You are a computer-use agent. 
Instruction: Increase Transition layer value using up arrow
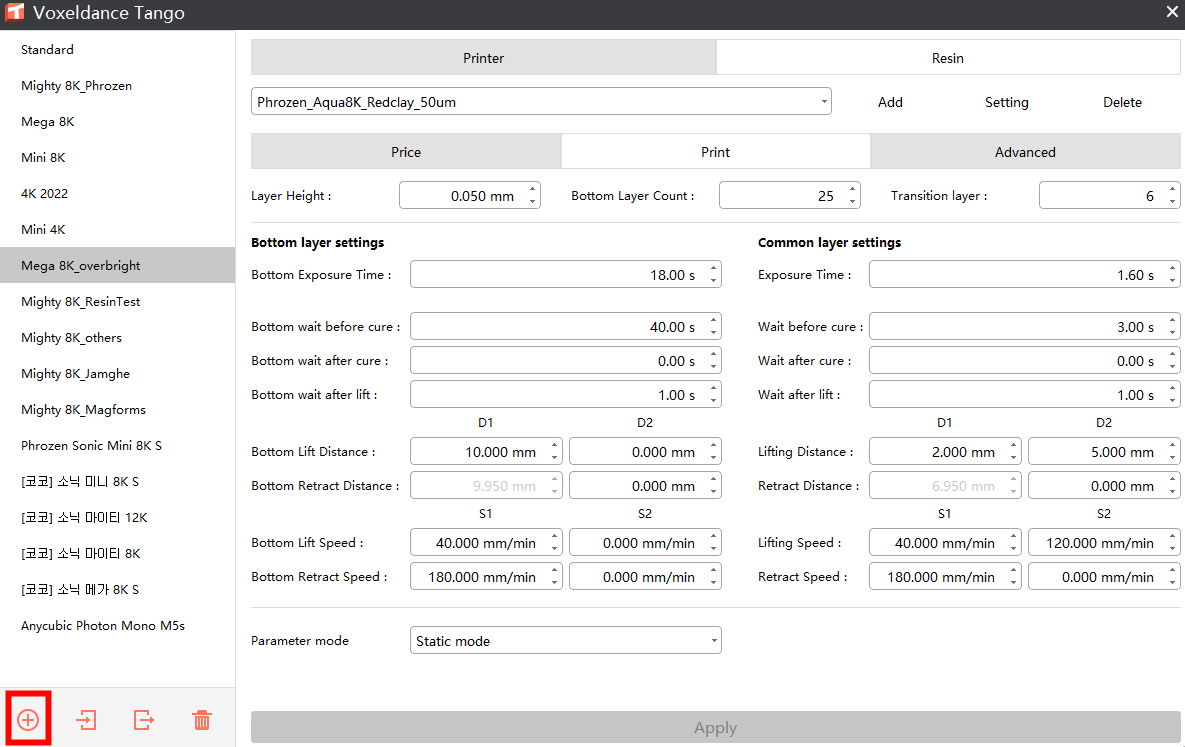[x=1173, y=190]
